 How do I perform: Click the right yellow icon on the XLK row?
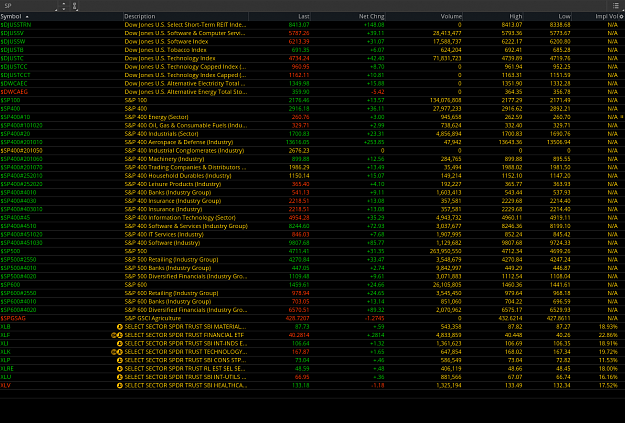pos(120,352)
